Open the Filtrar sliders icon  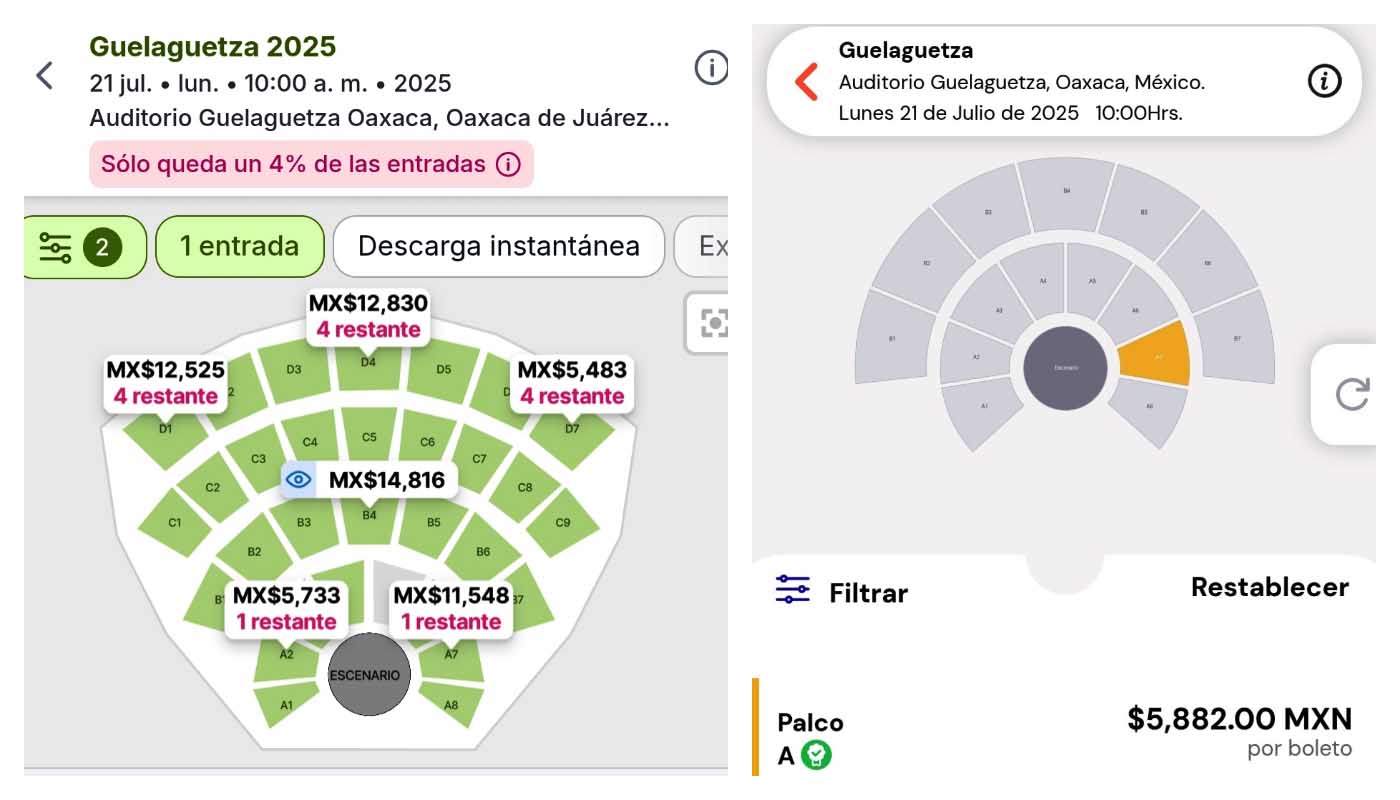tap(792, 589)
